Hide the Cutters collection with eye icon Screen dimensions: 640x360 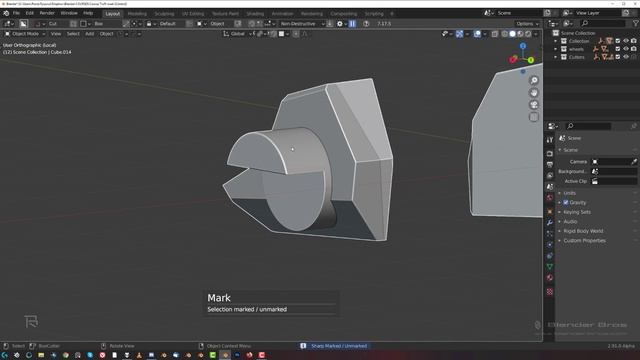pyautogui.click(x=626, y=57)
